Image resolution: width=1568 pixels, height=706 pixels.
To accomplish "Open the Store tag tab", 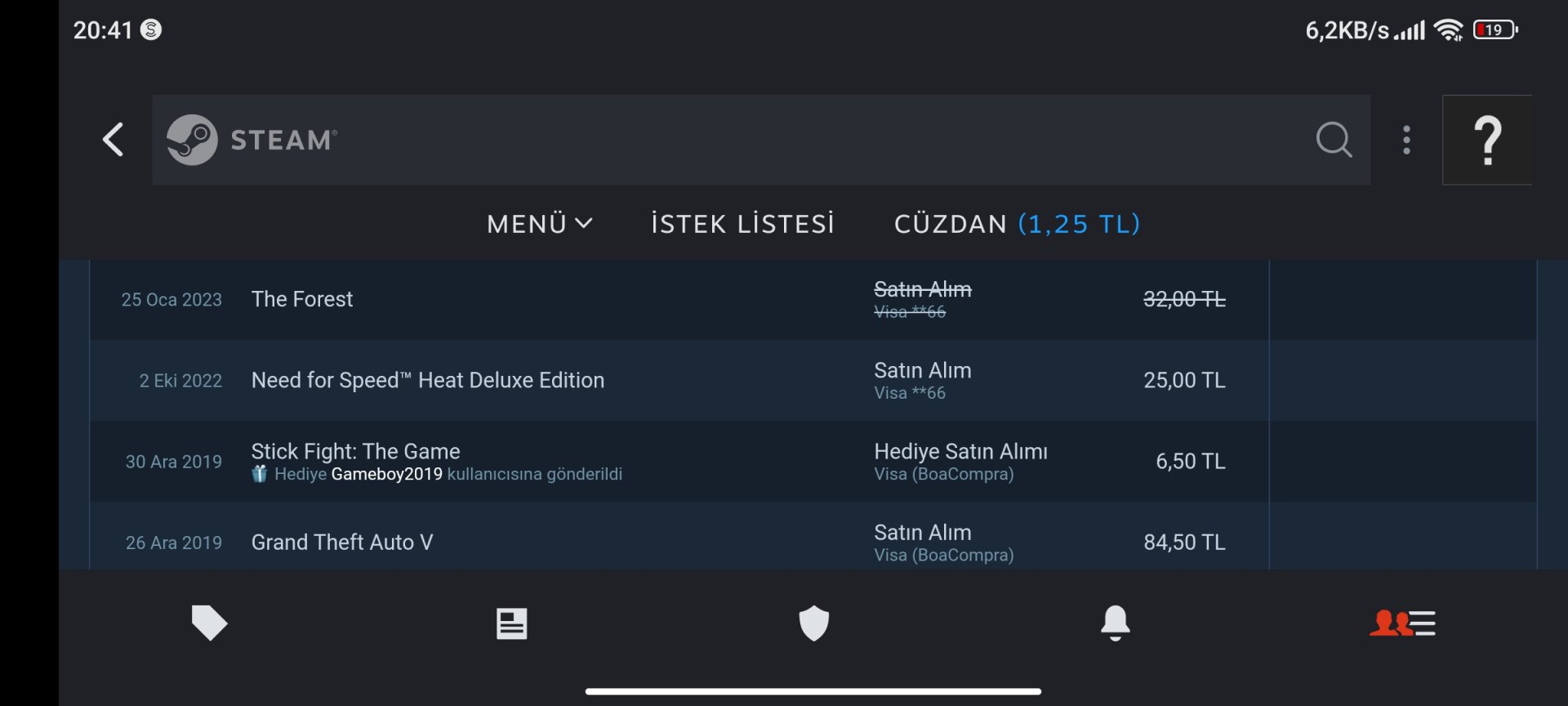I will (x=209, y=623).
